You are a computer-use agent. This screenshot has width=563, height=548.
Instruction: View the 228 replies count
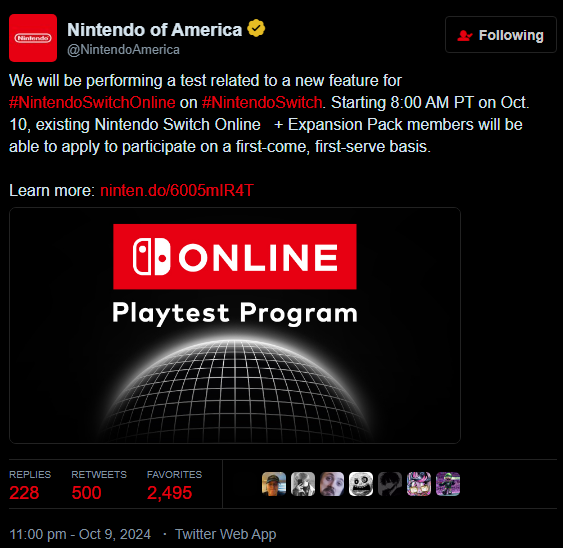pos(24,492)
